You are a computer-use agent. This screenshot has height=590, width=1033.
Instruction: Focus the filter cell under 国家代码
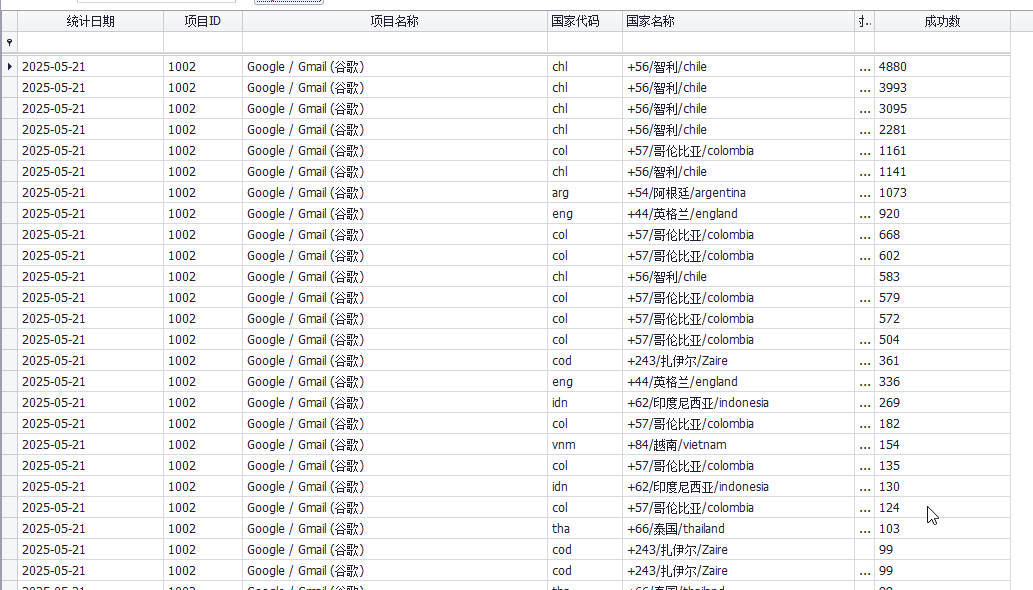tap(585, 42)
